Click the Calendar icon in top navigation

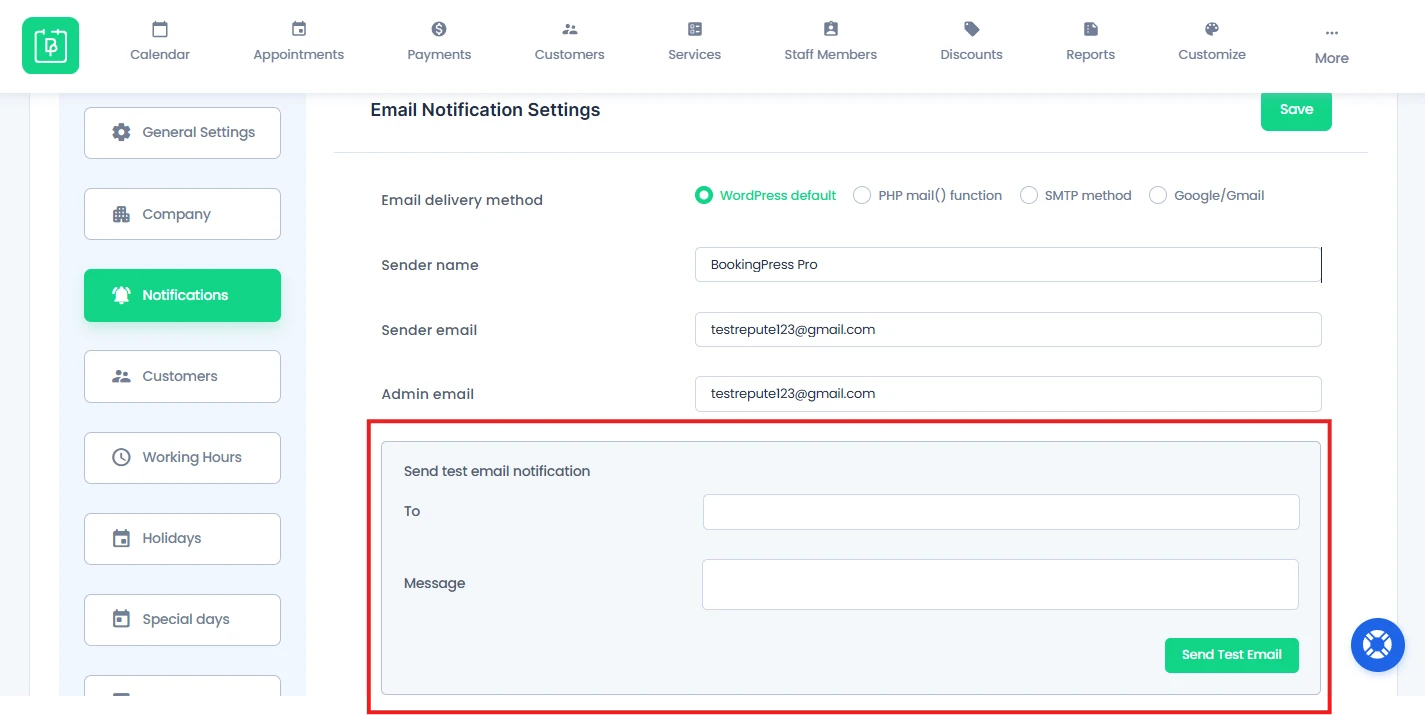tap(160, 29)
